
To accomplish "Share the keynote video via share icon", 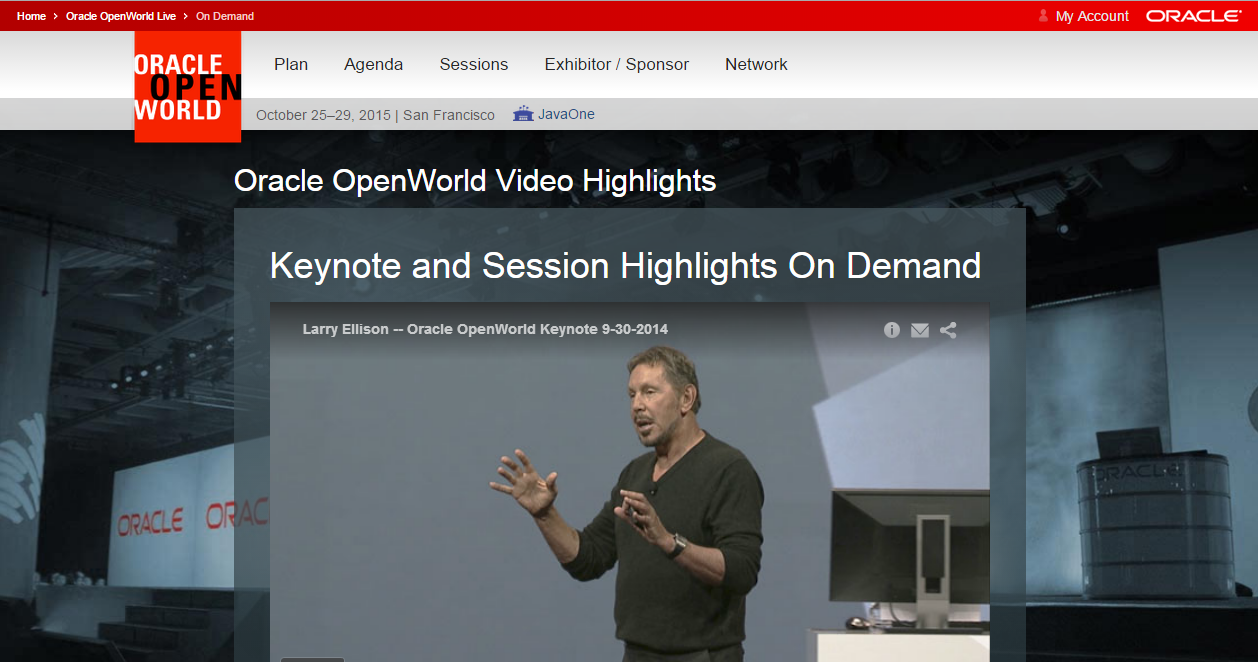I will coord(948,330).
